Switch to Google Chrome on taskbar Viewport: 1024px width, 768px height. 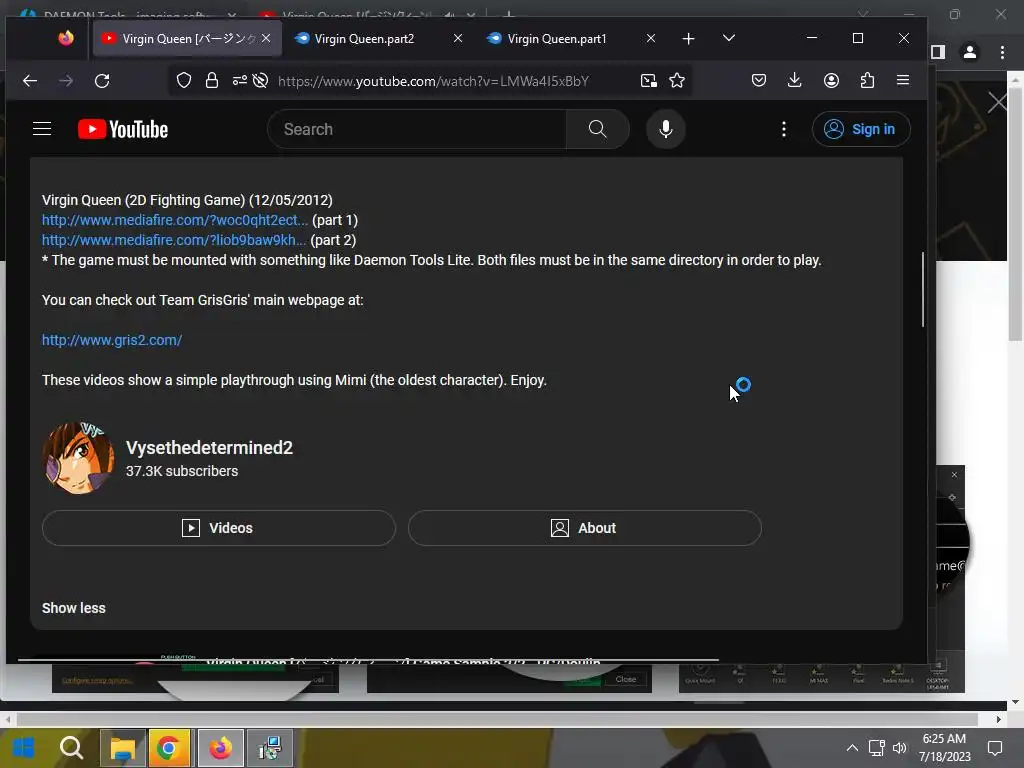click(168, 748)
